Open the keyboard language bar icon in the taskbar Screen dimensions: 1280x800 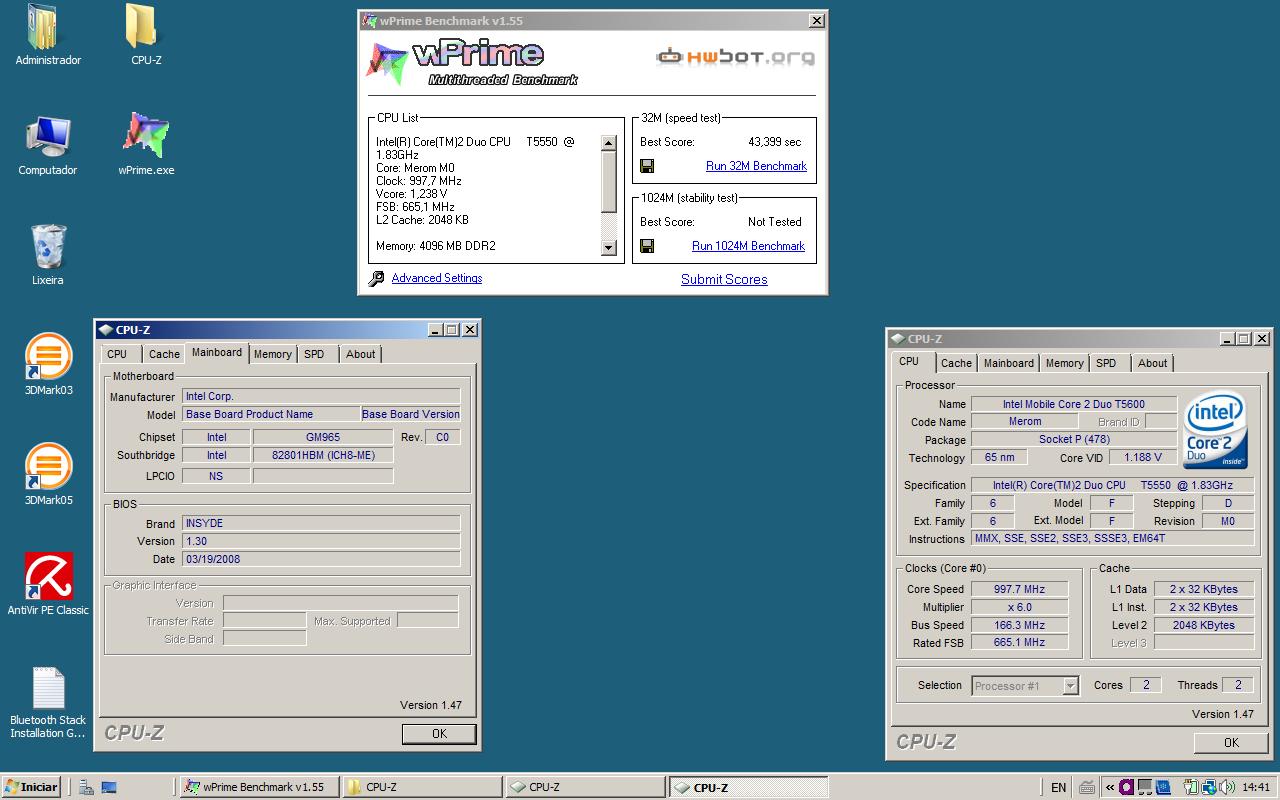tap(1086, 788)
